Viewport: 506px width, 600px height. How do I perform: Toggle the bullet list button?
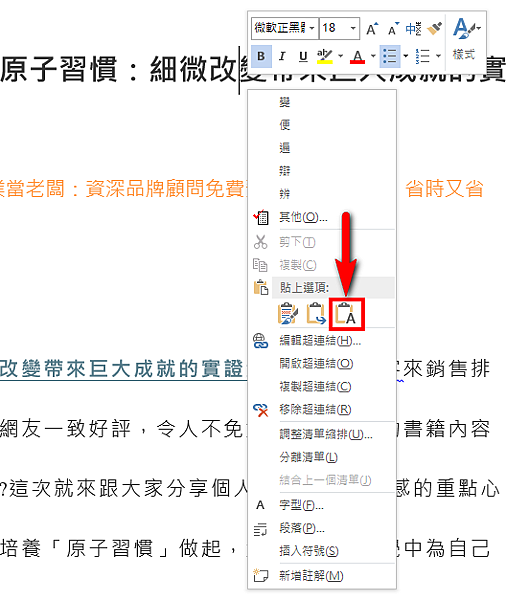pyautogui.click(x=390, y=56)
